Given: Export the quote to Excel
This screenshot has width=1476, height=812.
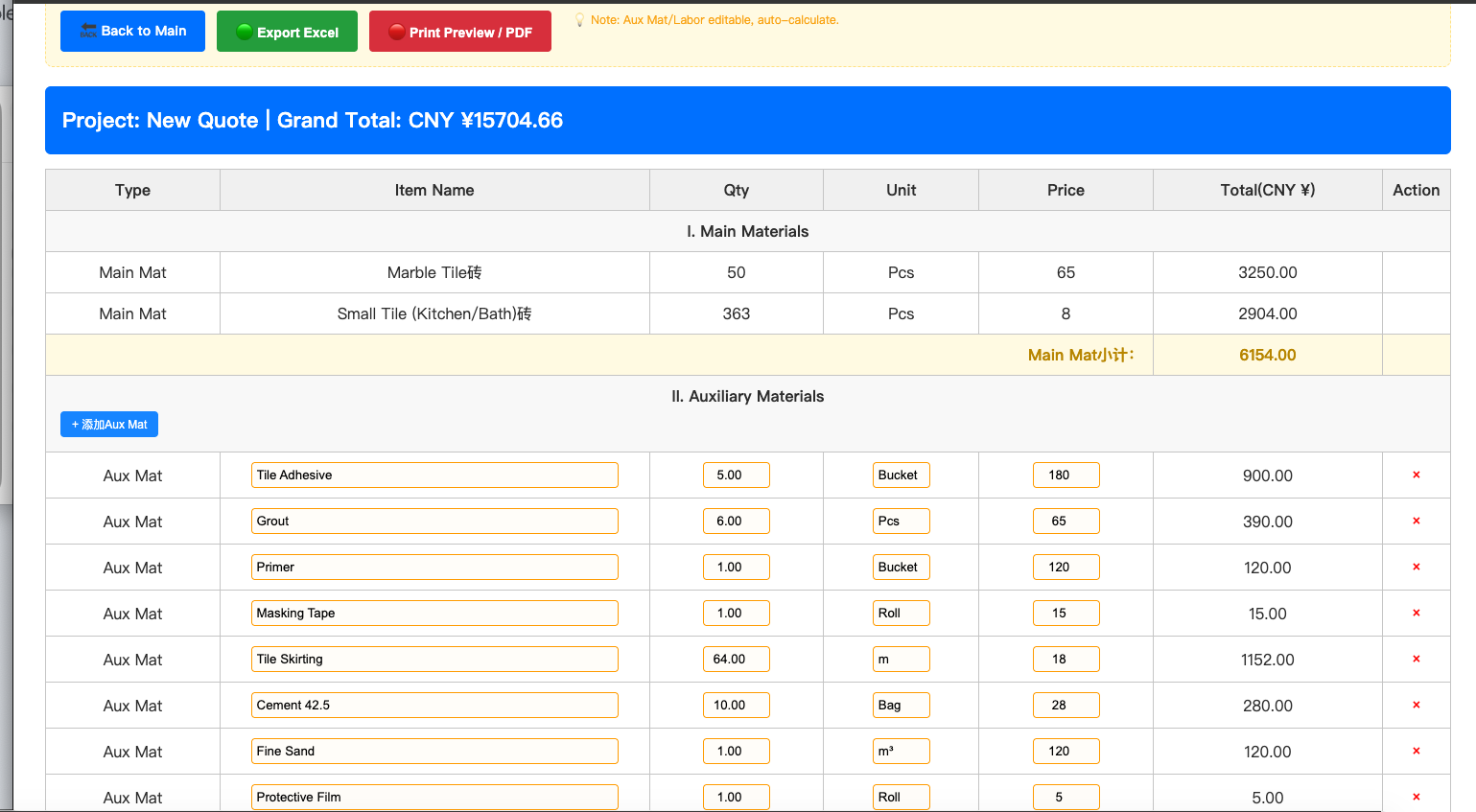Looking at the screenshot, I should click(287, 32).
